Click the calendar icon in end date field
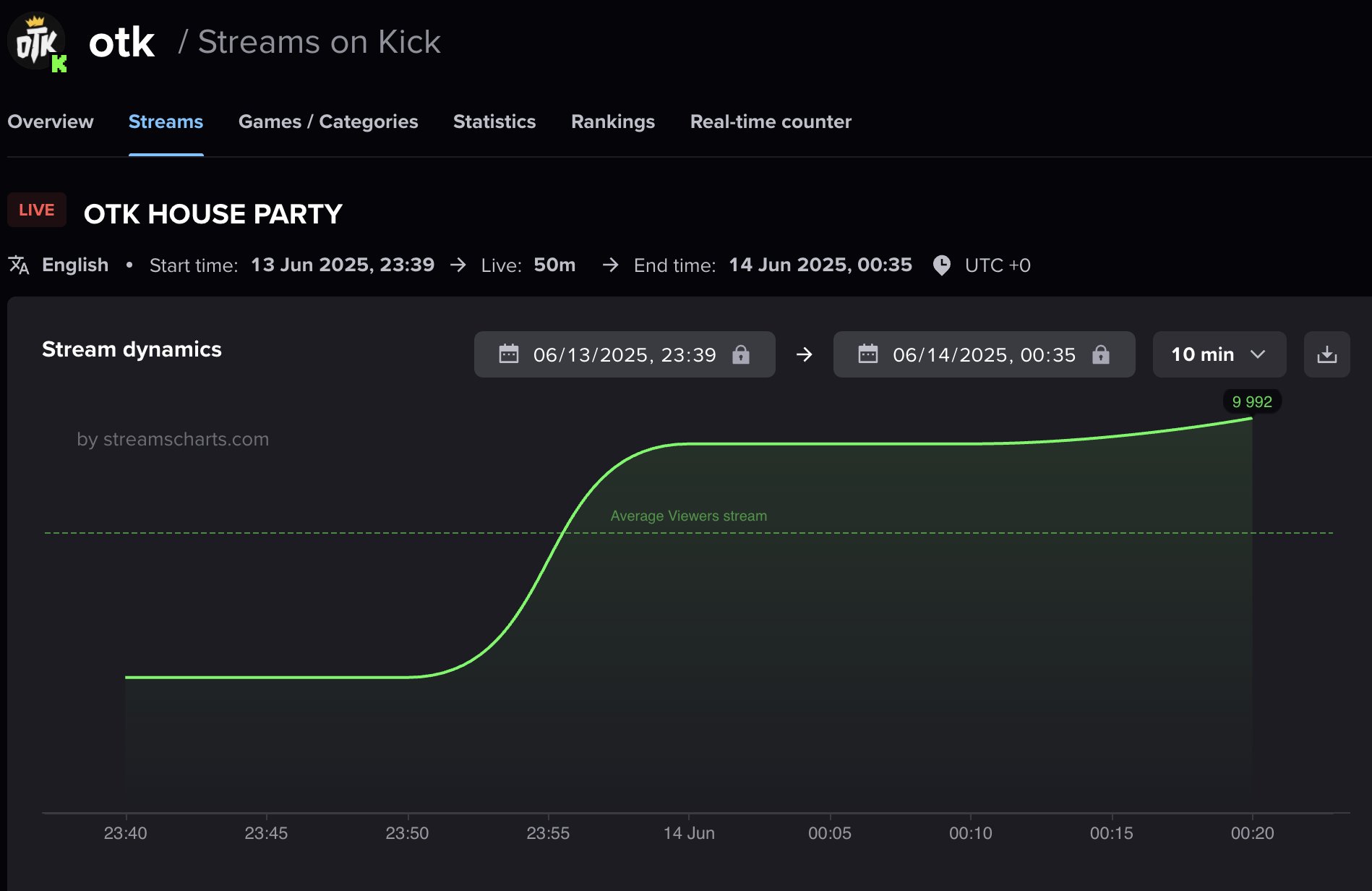The height and width of the screenshot is (891, 1372). pos(867,354)
